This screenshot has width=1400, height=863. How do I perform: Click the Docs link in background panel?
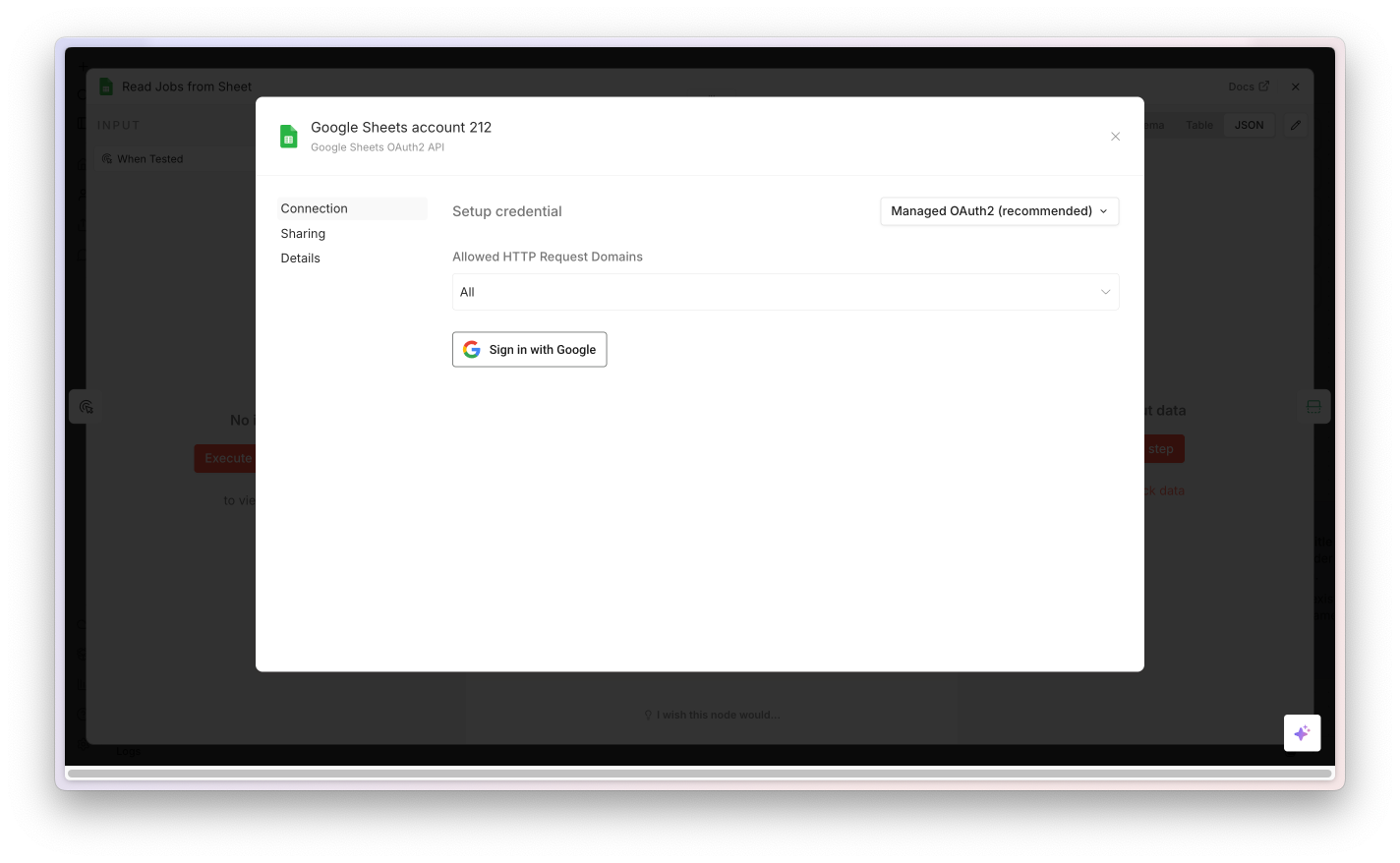(x=1249, y=86)
